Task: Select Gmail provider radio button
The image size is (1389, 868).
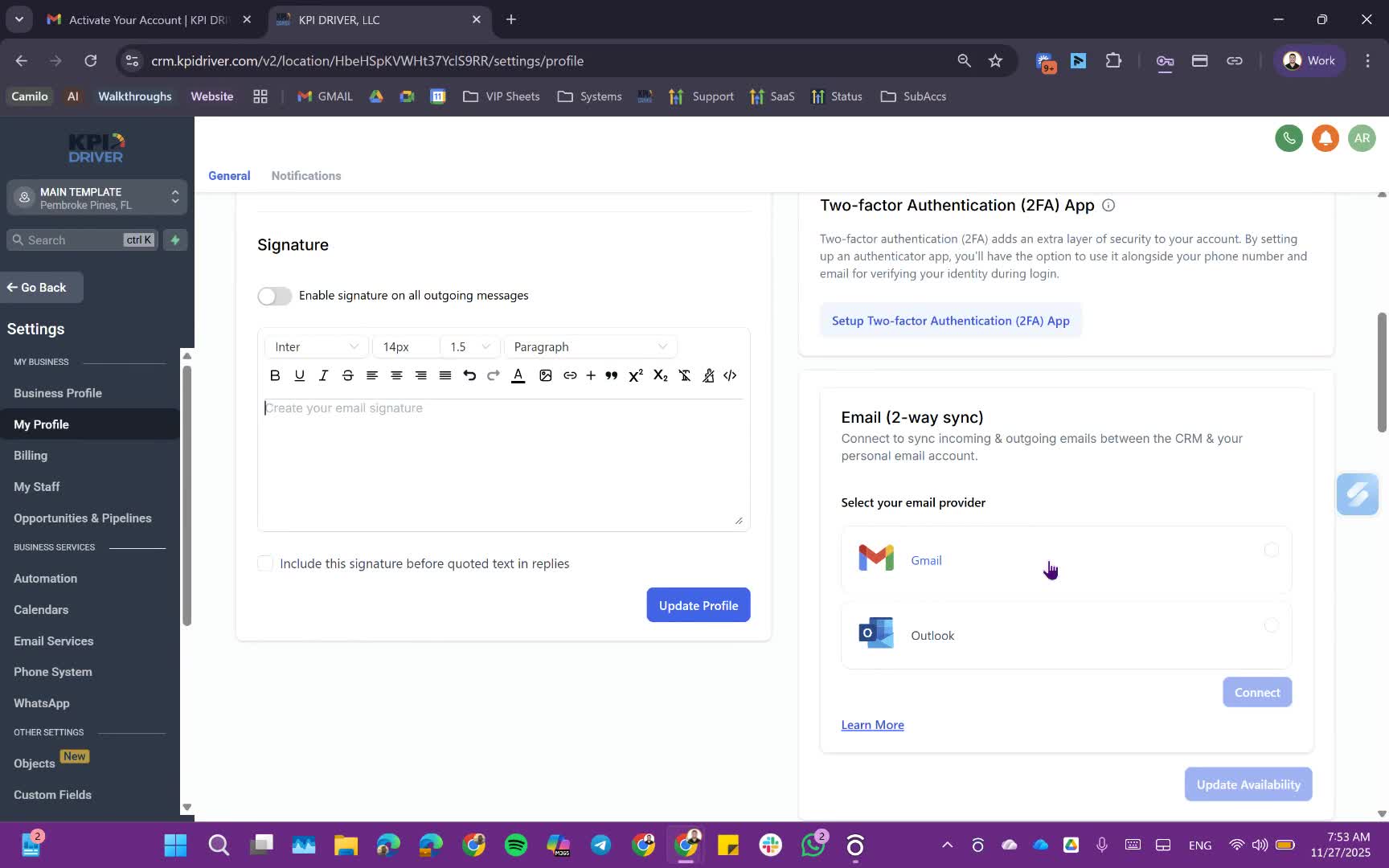Action: (x=1271, y=550)
